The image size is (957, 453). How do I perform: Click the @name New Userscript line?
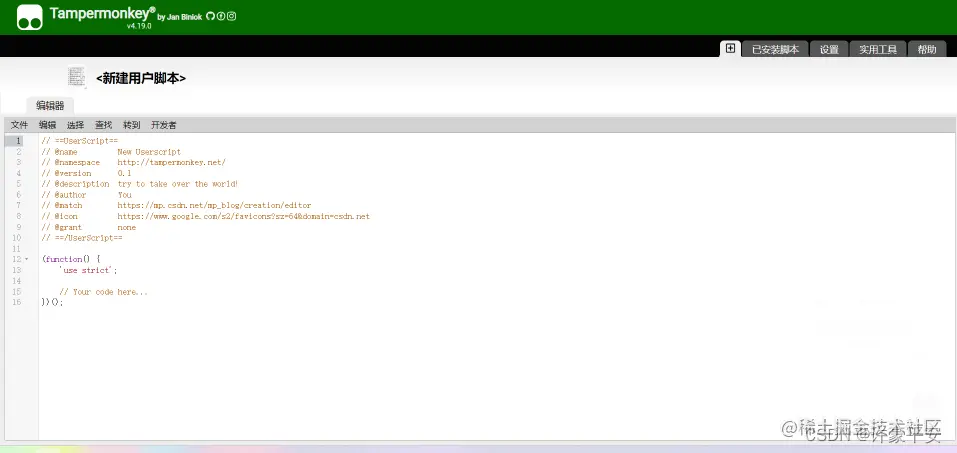(x=111, y=152)
